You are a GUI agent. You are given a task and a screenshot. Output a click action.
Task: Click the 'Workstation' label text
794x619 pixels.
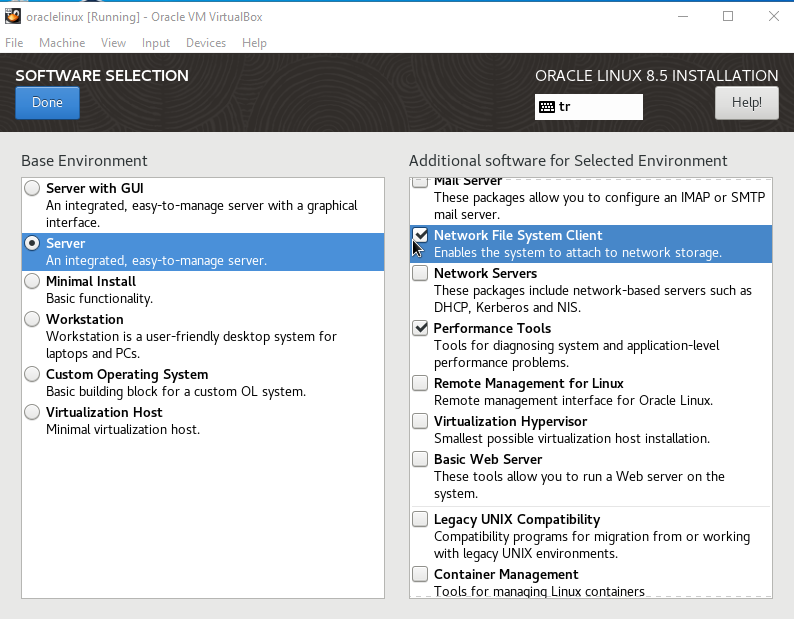pyautogui.click(x=85, y=320)
